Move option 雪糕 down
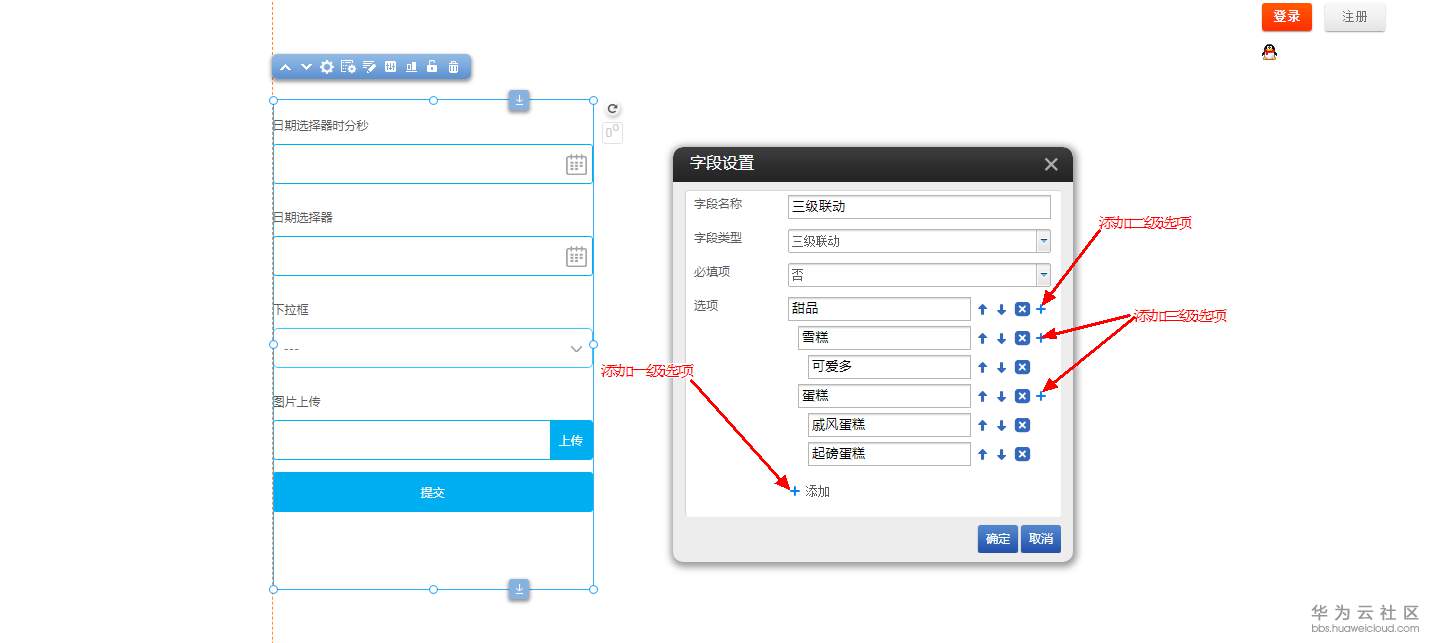This screenshot has width=1433, height=643. (x=1001, y=338)
